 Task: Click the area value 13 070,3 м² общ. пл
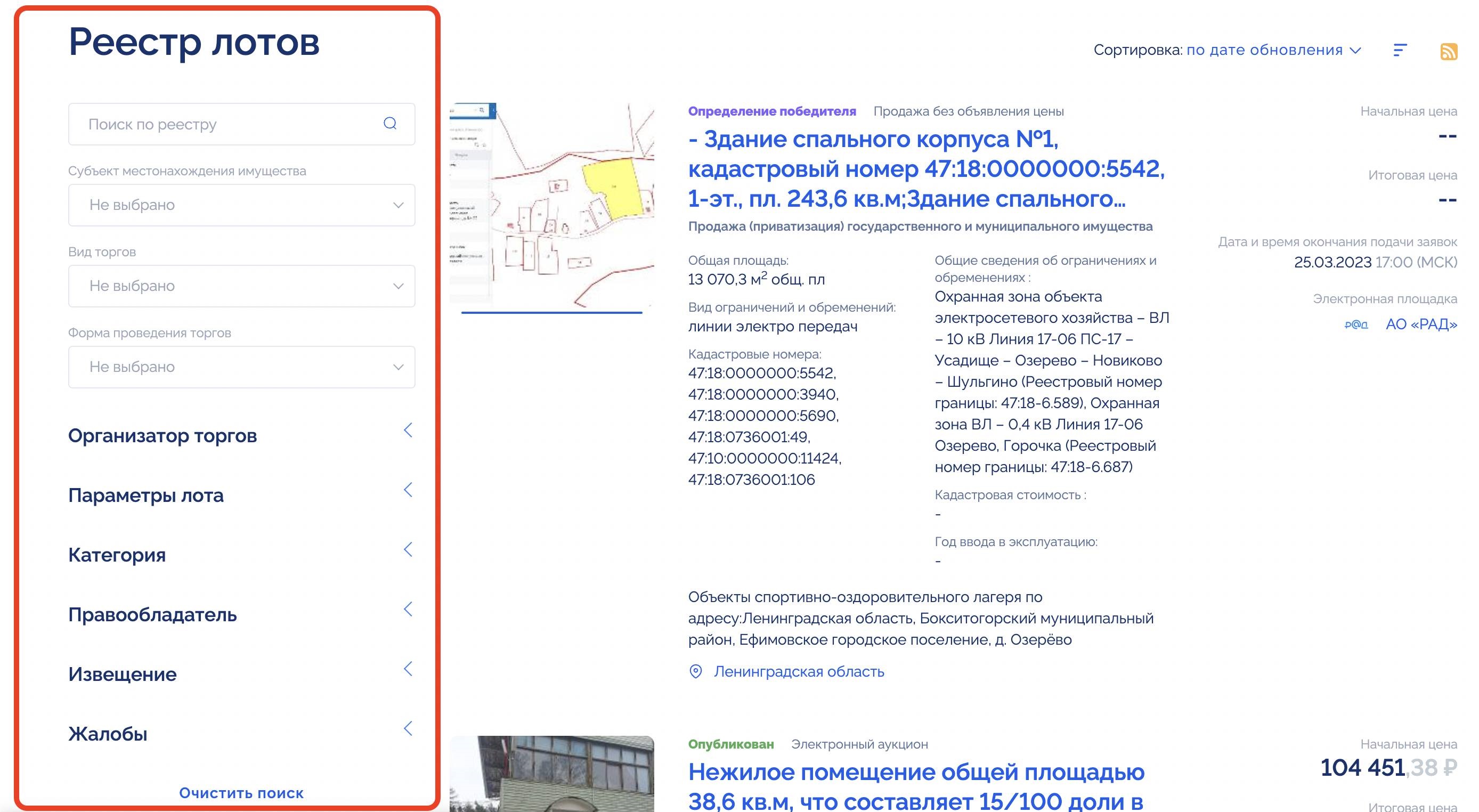(756, 279)
